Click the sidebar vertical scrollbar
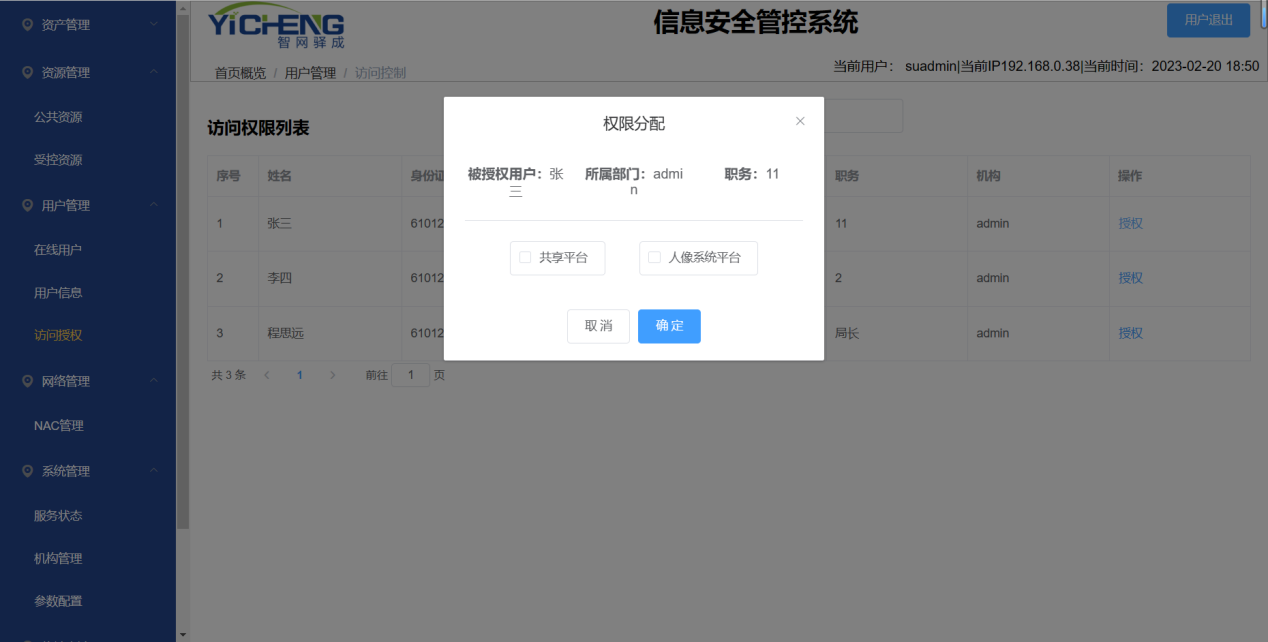Viewport: 1268px width, 642px height. click(182, 270)
